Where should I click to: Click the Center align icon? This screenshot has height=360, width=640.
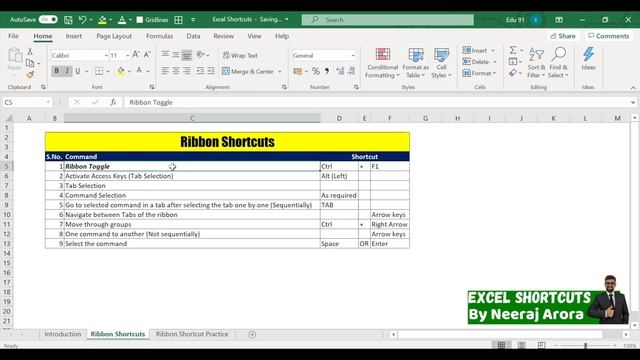176,71
